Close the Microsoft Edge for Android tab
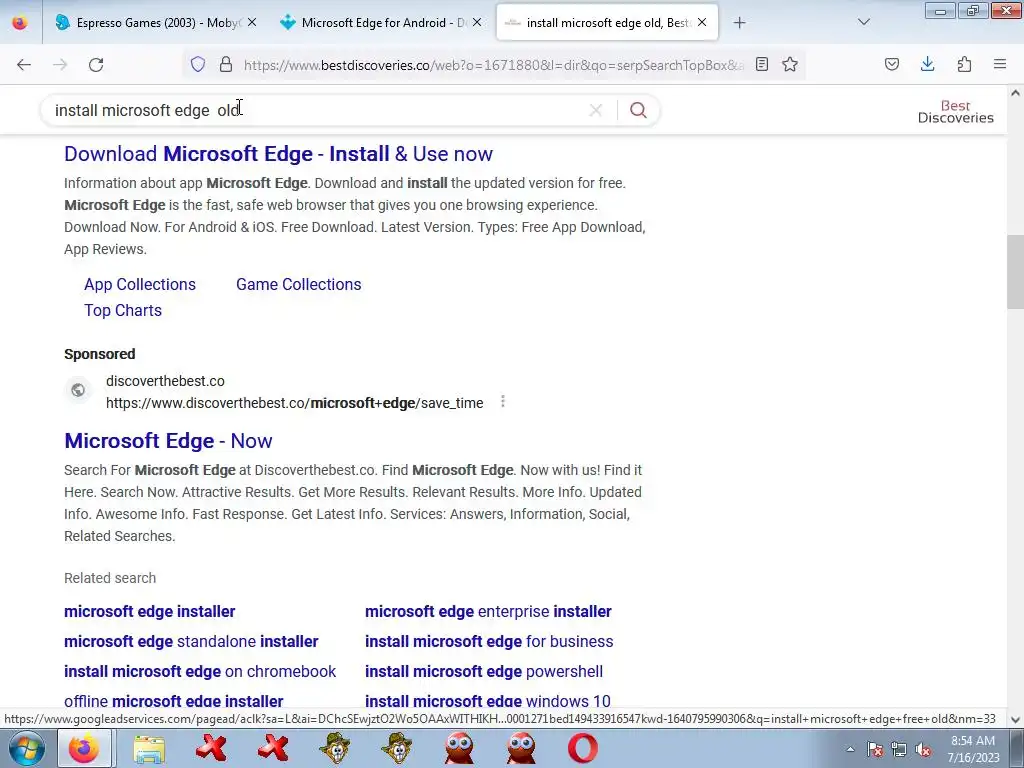The width and height of the screenshot is (1024, 768). [x=477, y=22]
